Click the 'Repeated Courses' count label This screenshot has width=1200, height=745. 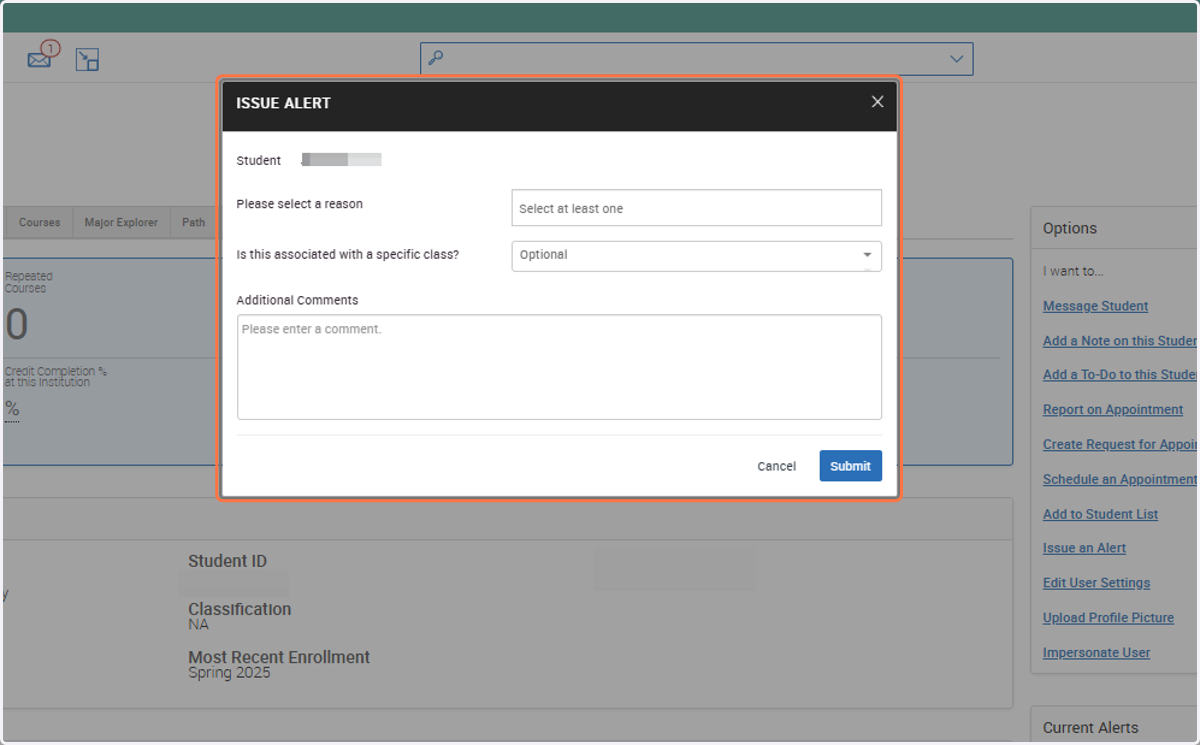pos(28,282)
